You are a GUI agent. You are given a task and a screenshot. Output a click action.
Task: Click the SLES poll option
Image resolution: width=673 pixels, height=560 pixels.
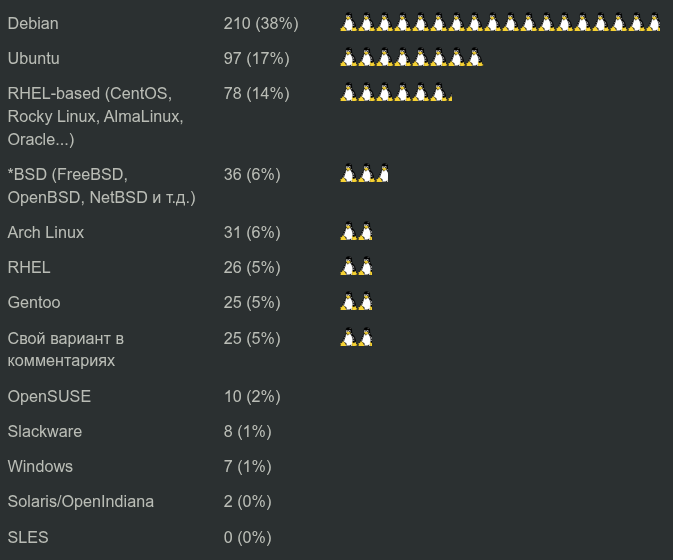pos(28,537)
